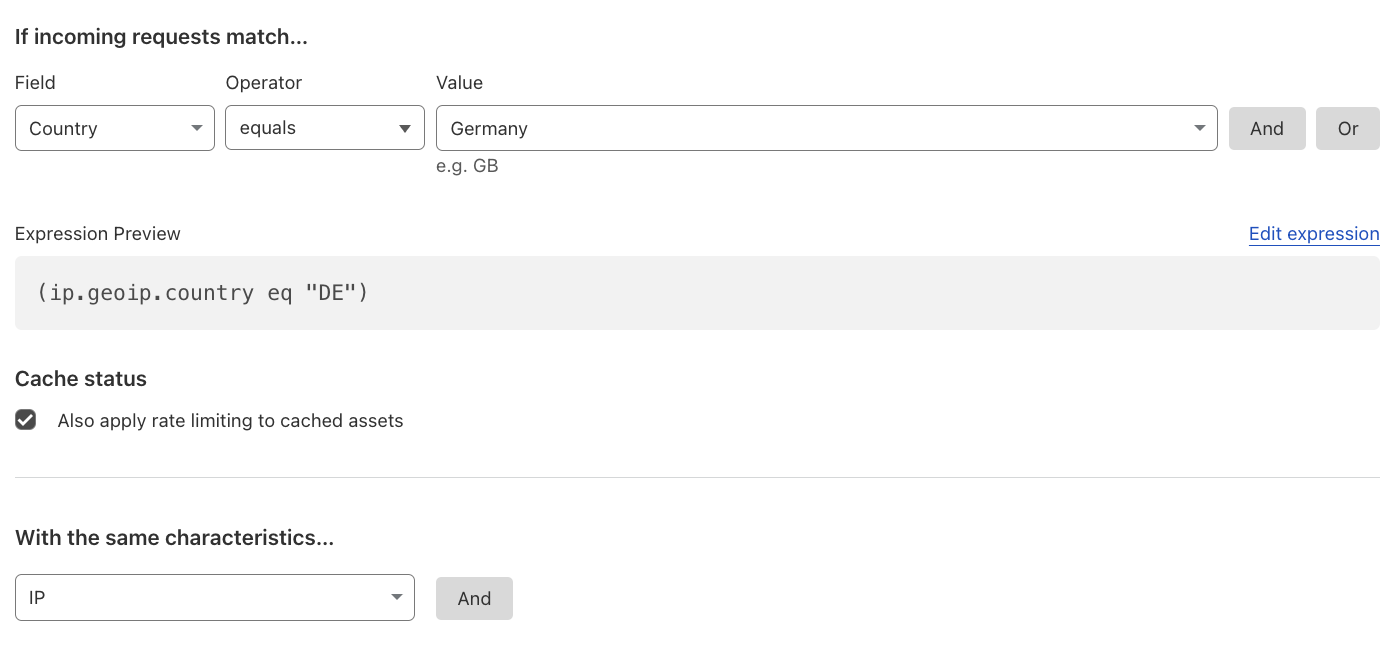Add an Or condition to the rule
The image size is (1400, 650).
pos(1348,128)
